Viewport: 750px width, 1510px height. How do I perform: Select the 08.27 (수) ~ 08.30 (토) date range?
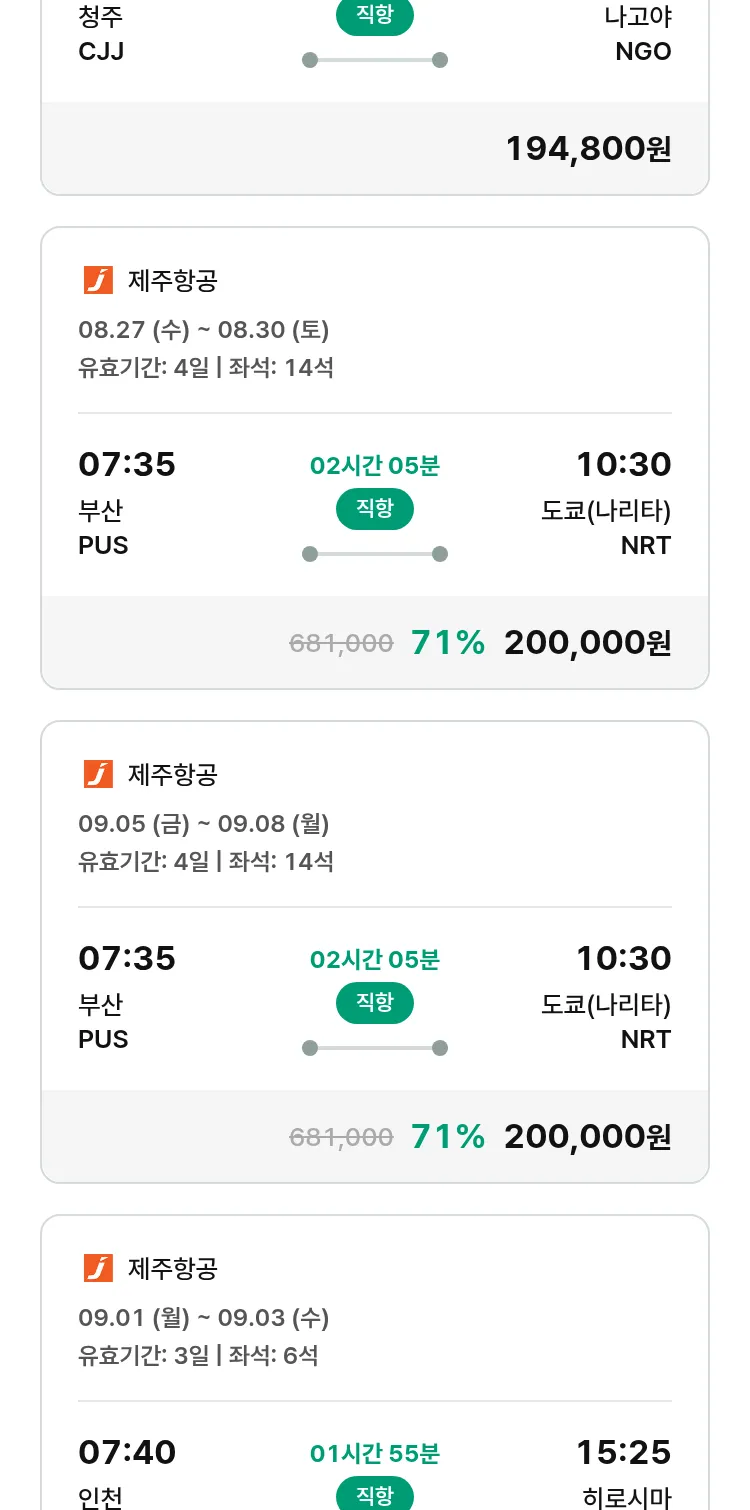204,330
